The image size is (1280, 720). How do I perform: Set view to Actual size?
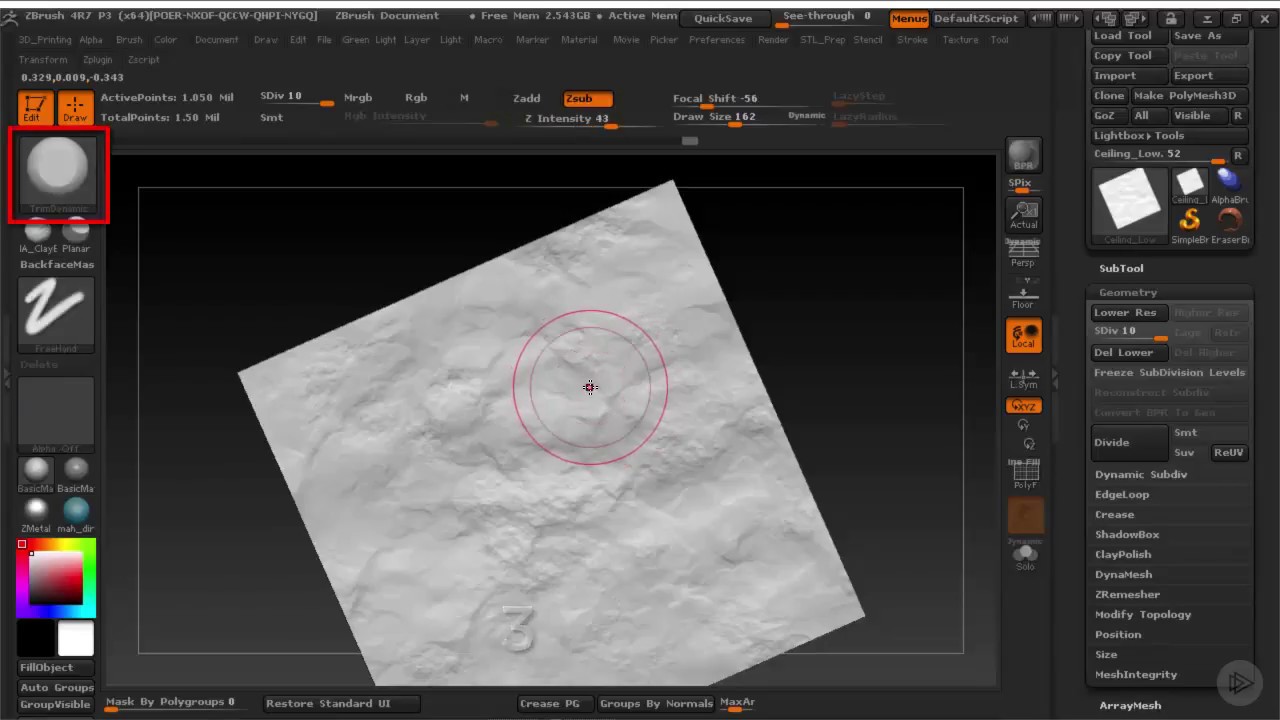[x=1023, y=214]
